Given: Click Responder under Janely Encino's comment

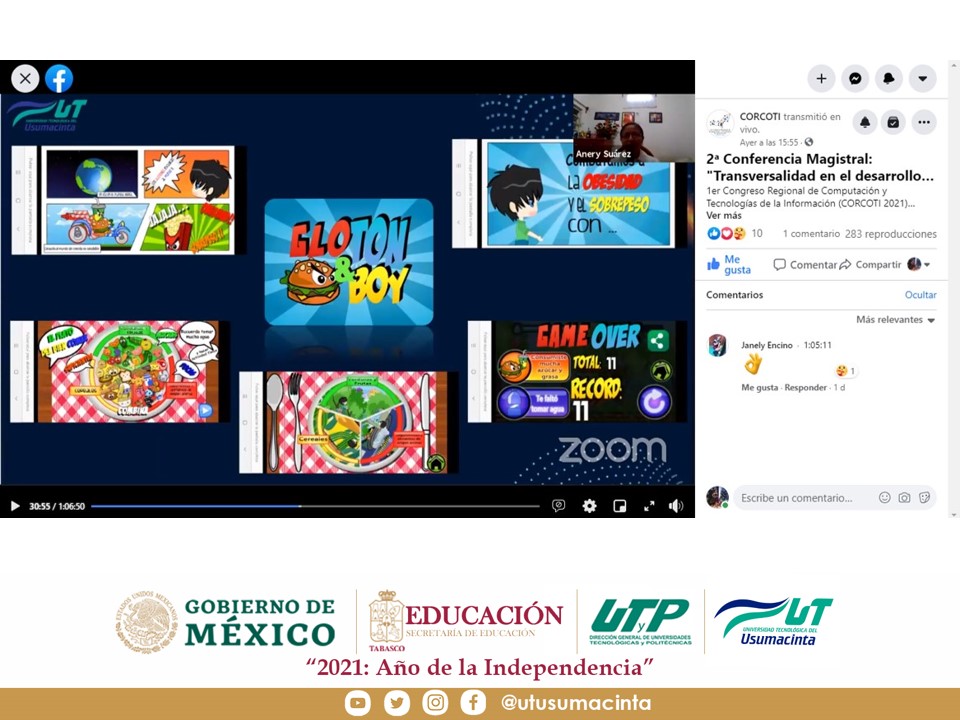Looking at the screenshot, I should [x=805, y=388].
